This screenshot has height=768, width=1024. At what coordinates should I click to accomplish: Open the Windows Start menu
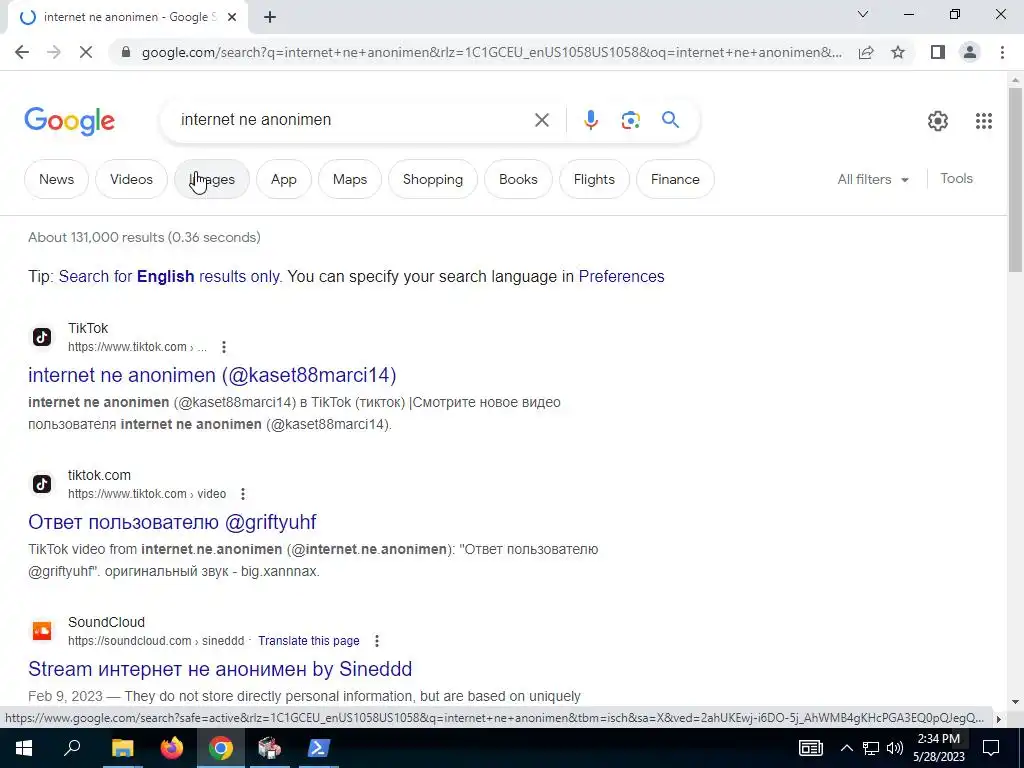coord(24,748)
